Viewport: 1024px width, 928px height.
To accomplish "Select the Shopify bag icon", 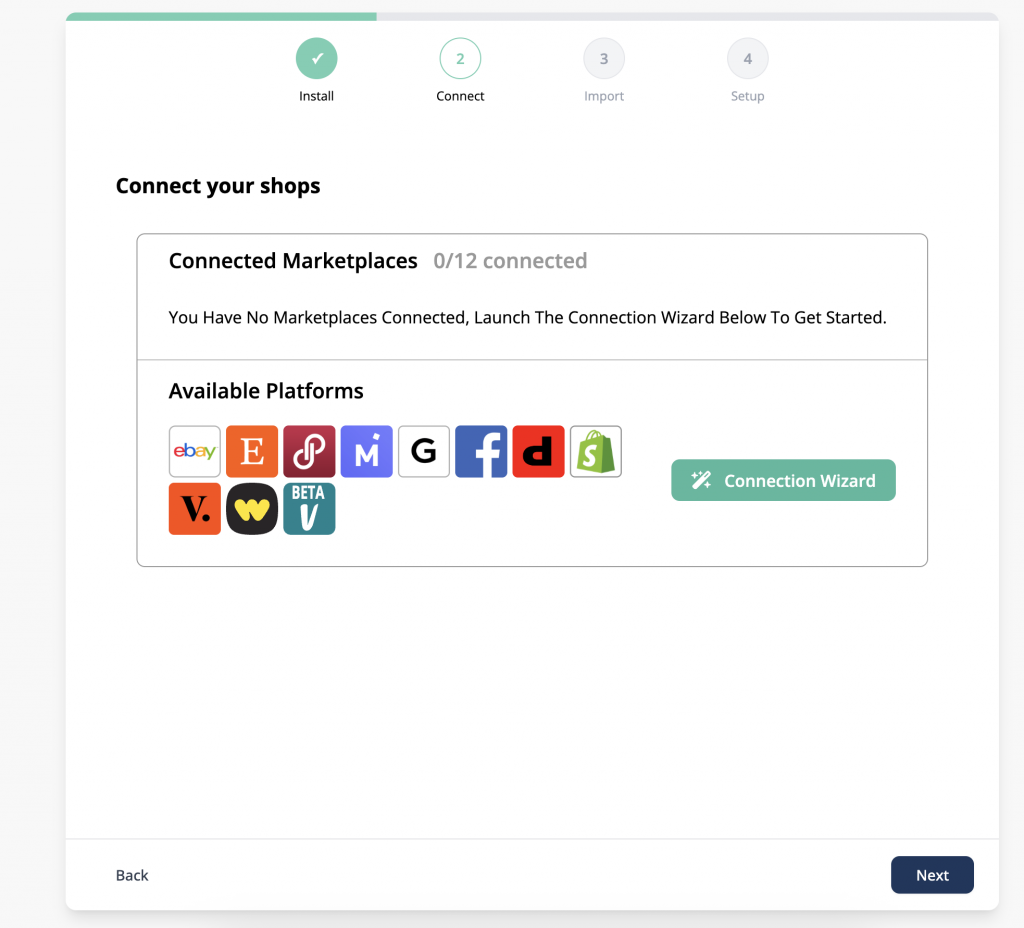I will [x=596, y=452].
